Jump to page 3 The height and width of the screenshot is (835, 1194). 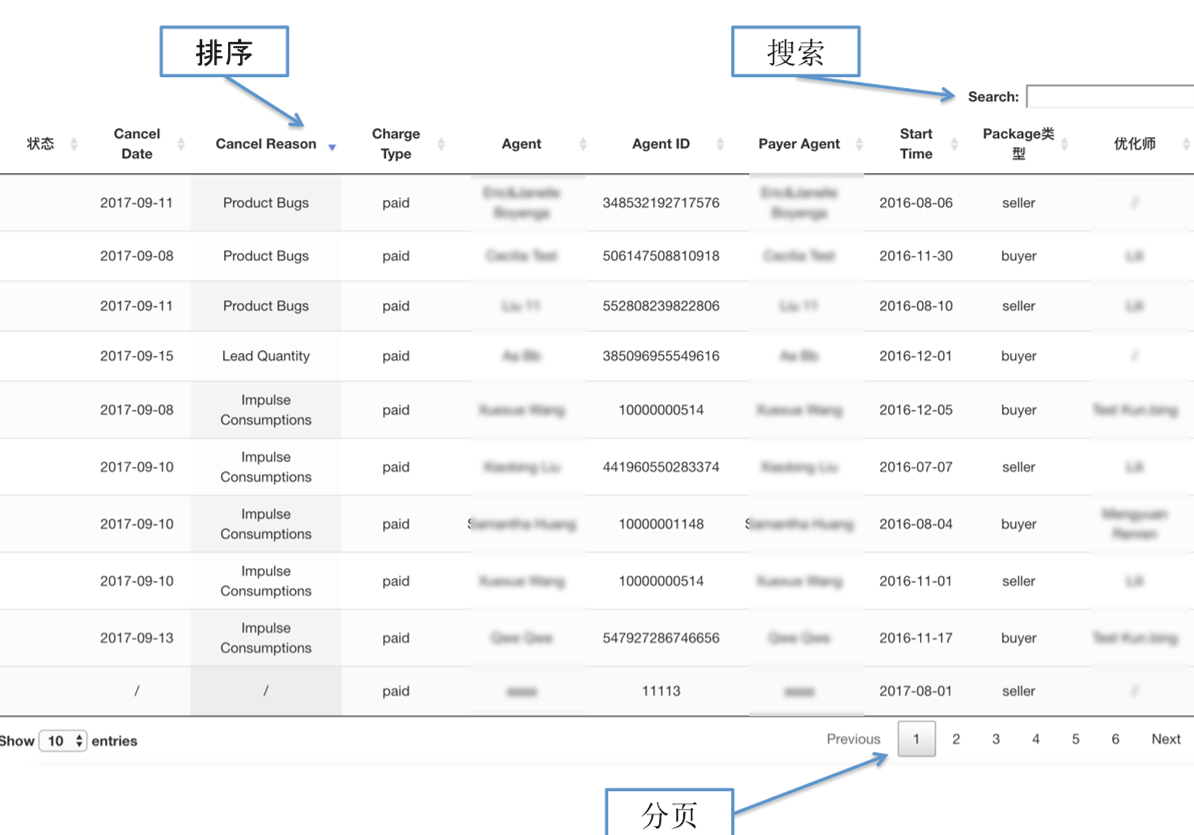coord(996,739)
